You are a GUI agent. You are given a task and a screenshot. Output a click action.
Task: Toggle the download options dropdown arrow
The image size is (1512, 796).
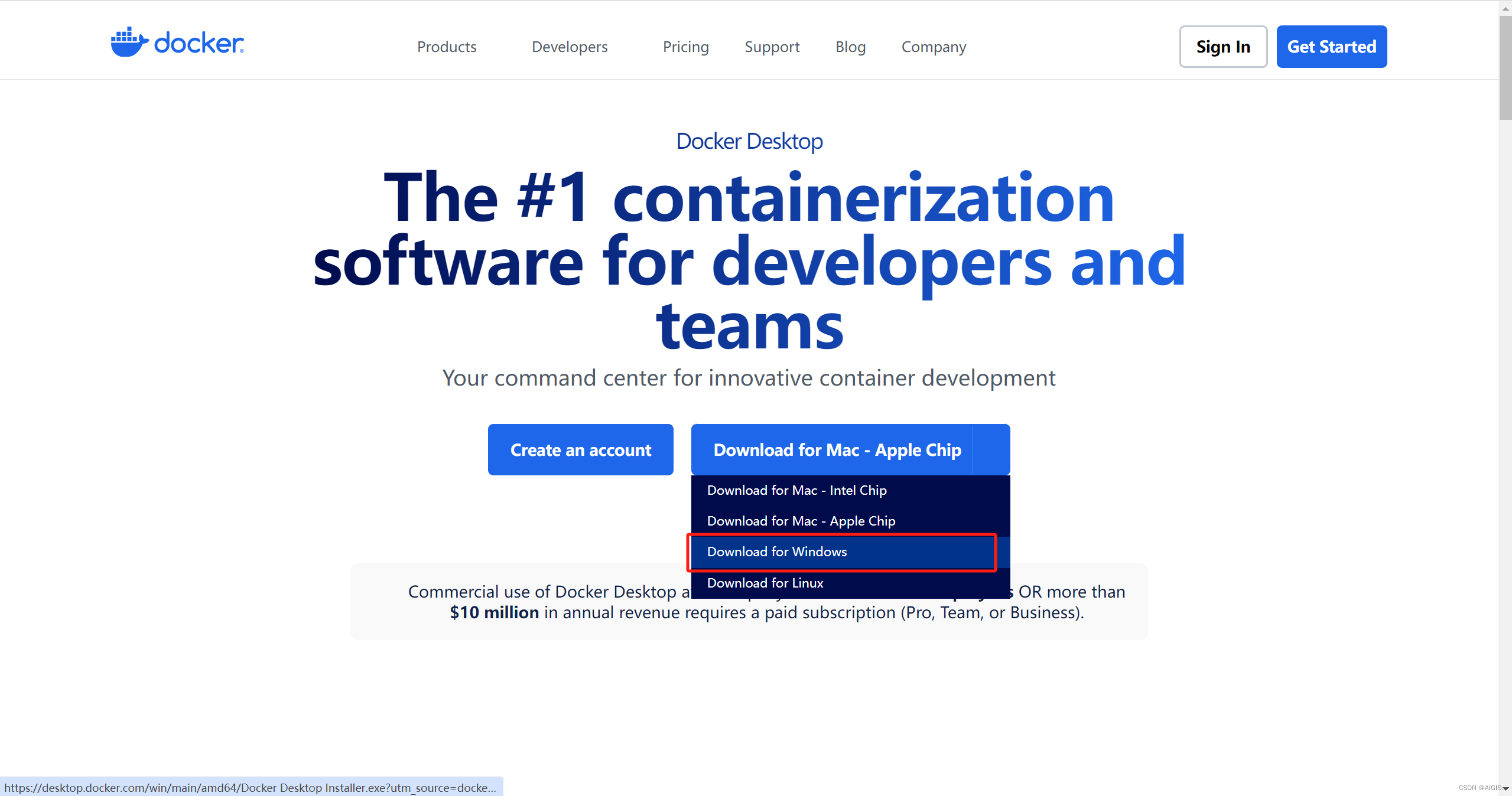click(x=991, y=449)
